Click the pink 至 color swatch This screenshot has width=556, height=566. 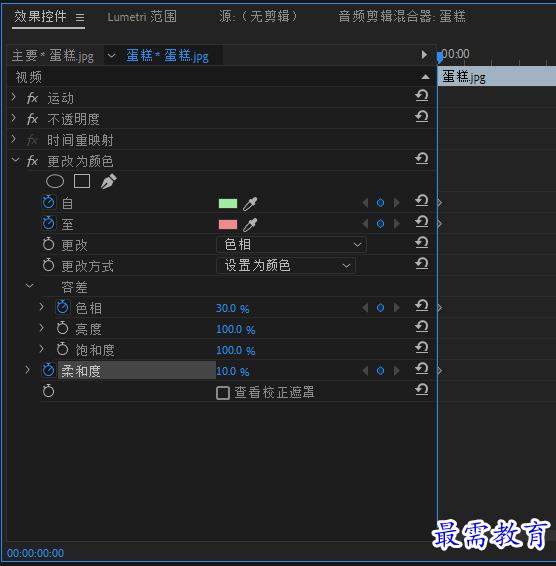pos(228,225)
